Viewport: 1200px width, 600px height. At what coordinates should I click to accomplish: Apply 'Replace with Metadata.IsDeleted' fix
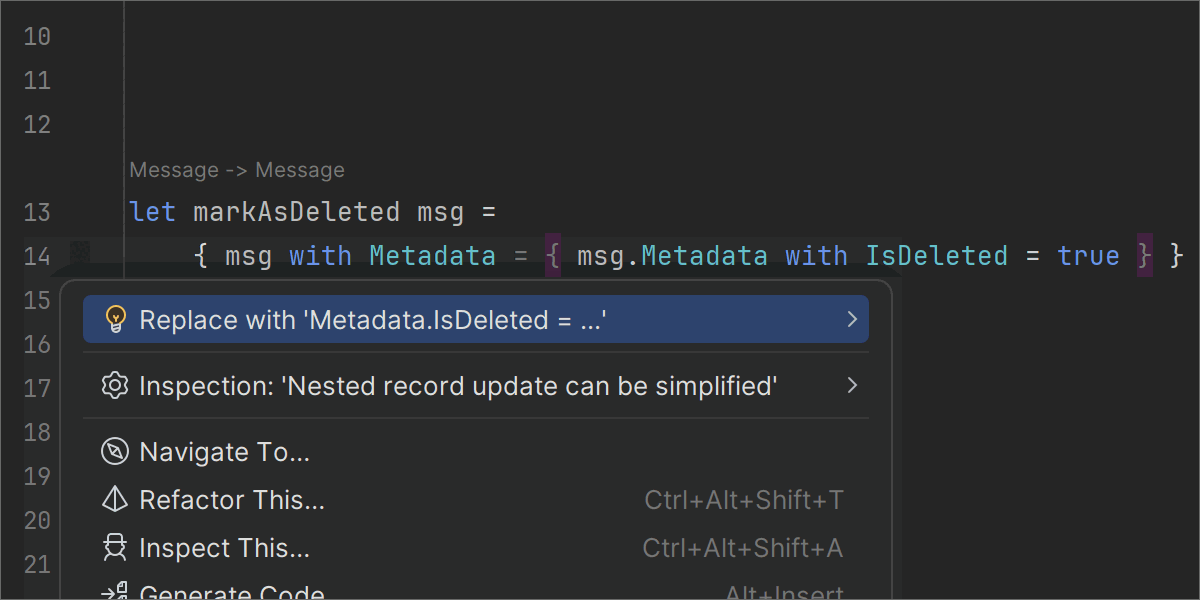[374, 320]
